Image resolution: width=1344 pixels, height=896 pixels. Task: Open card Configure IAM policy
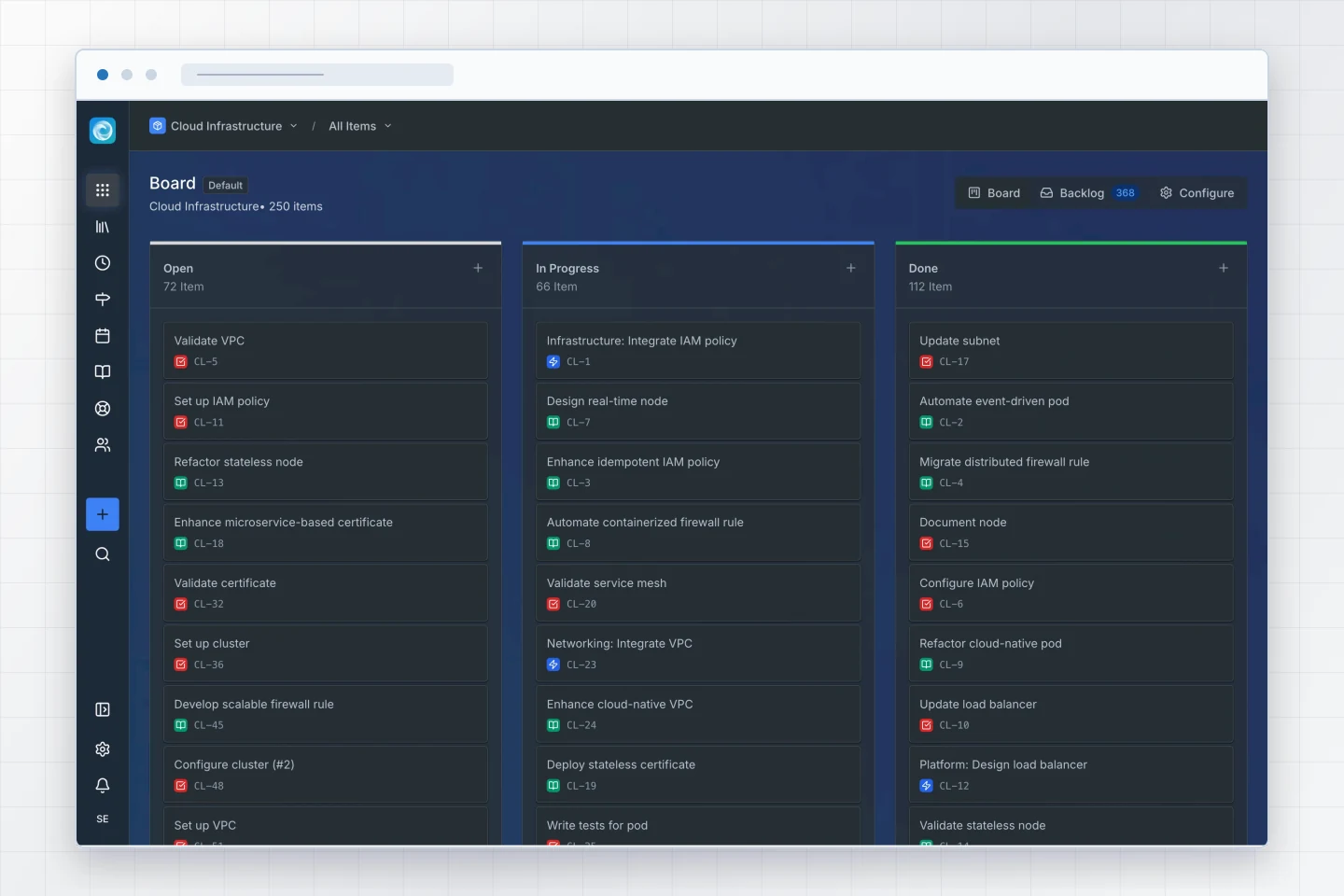(1071, 593)
